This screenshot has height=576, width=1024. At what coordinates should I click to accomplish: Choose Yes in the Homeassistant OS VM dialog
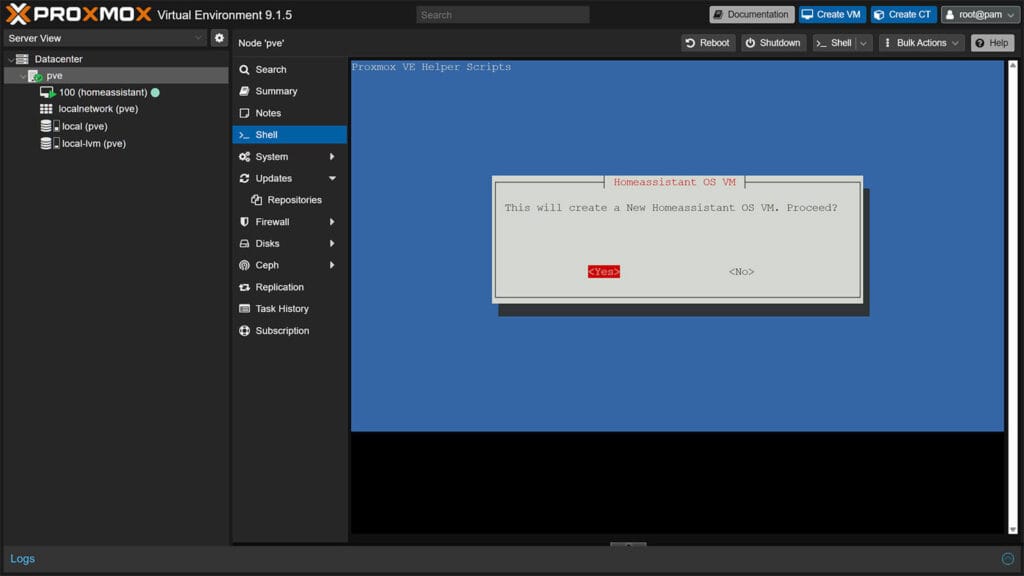602,270
